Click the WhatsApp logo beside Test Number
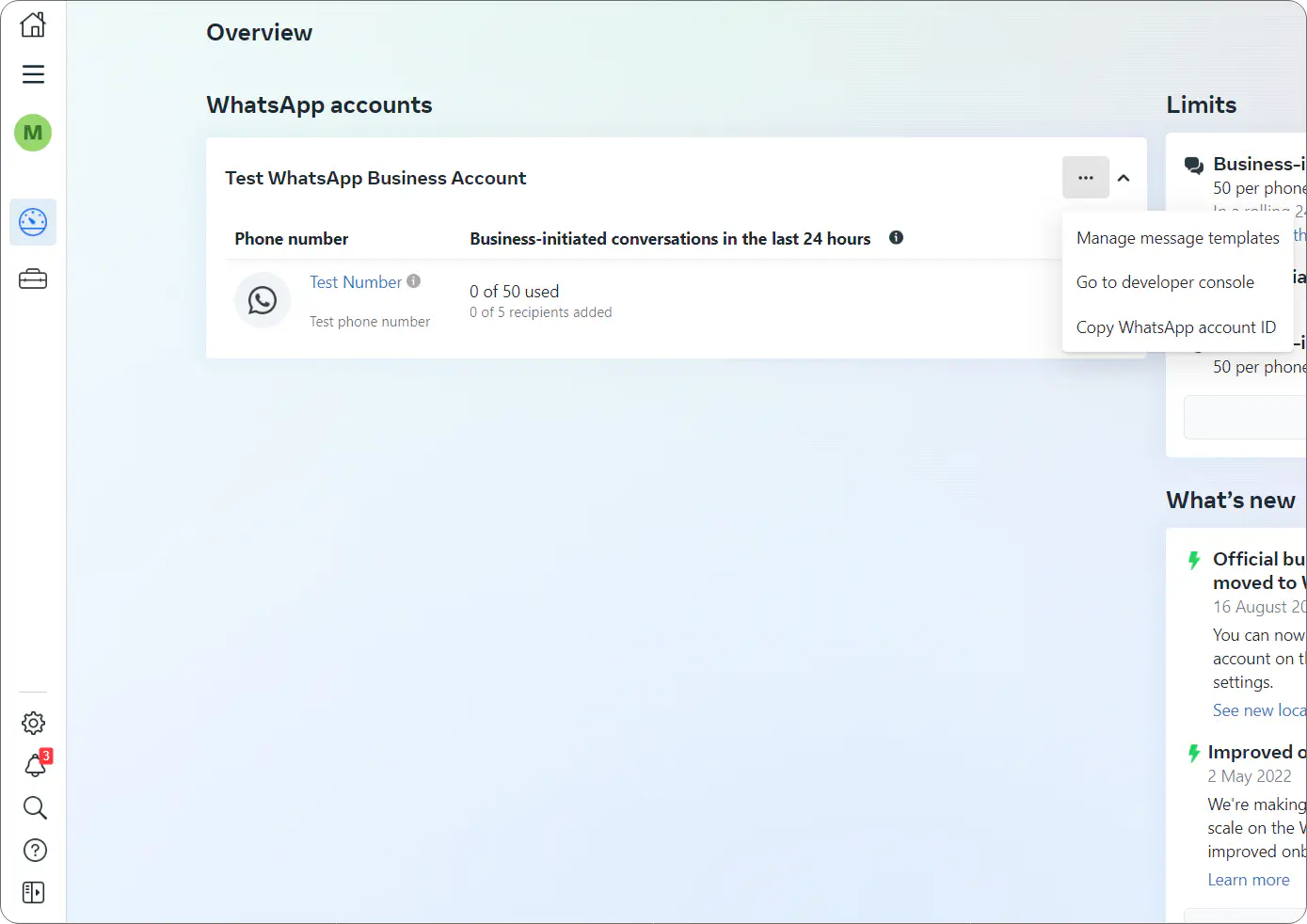The image size is (1307, 924). 263,300
